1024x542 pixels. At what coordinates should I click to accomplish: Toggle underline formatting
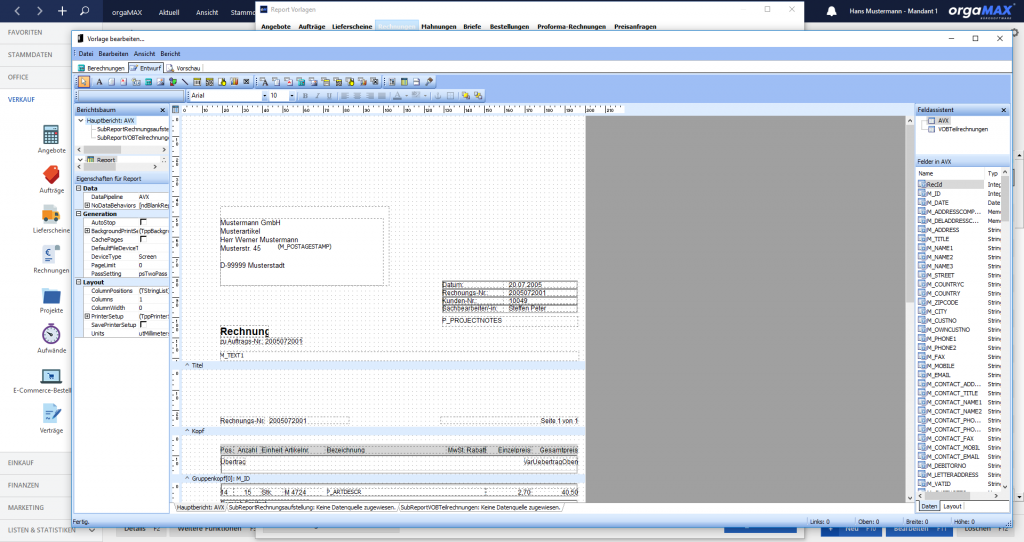click(330, 95)
